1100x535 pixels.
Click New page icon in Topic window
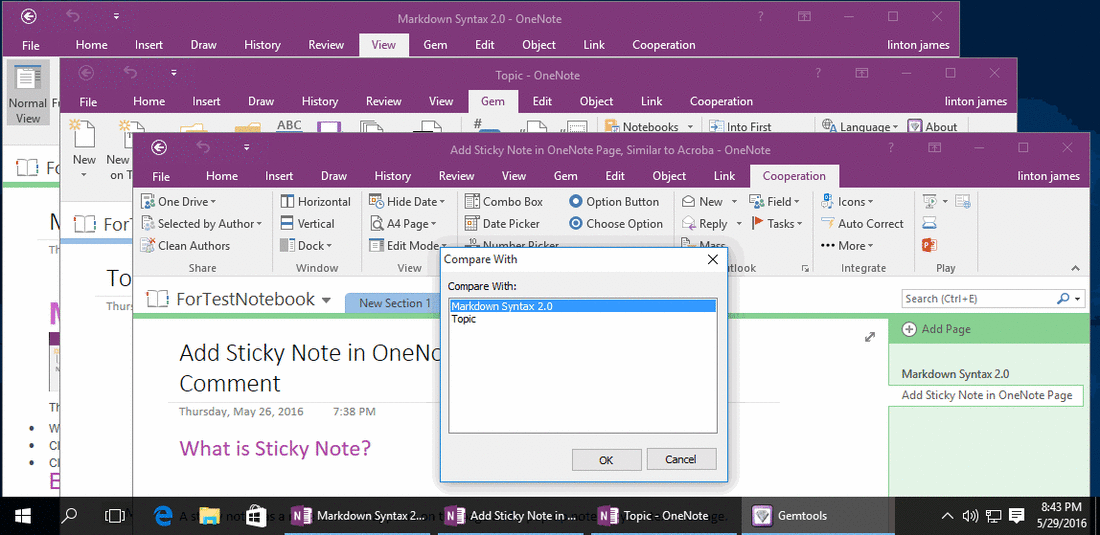[x=83, y=133]
